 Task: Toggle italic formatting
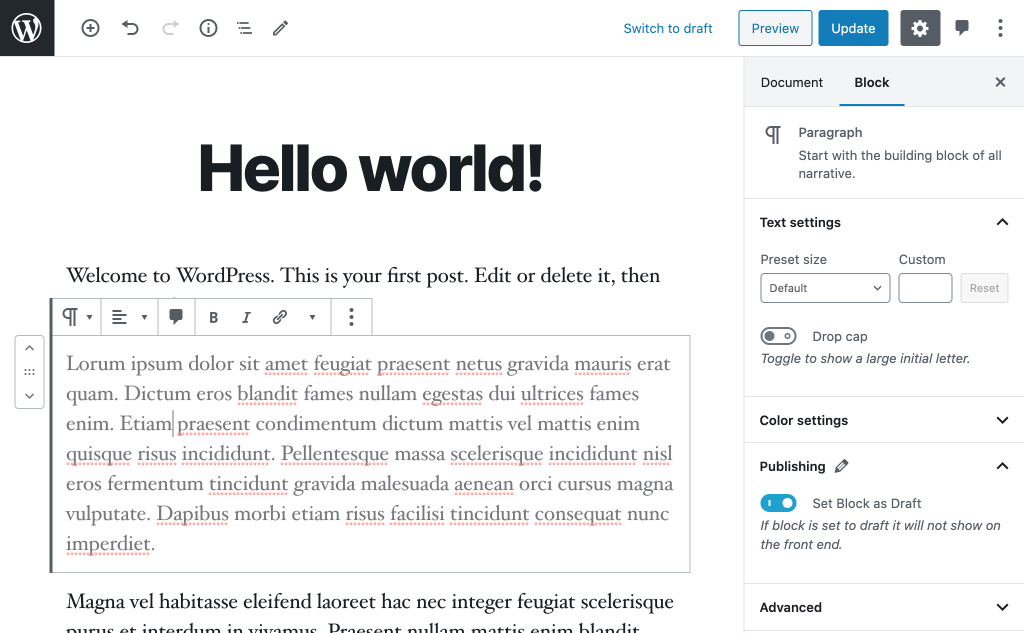pos(246,317)
